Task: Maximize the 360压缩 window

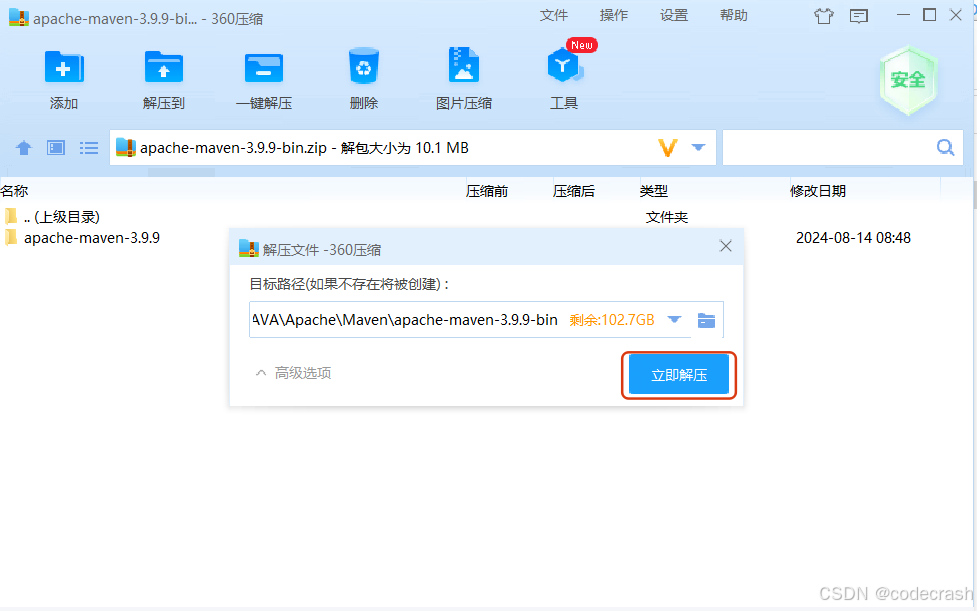Action: [930, 15]
